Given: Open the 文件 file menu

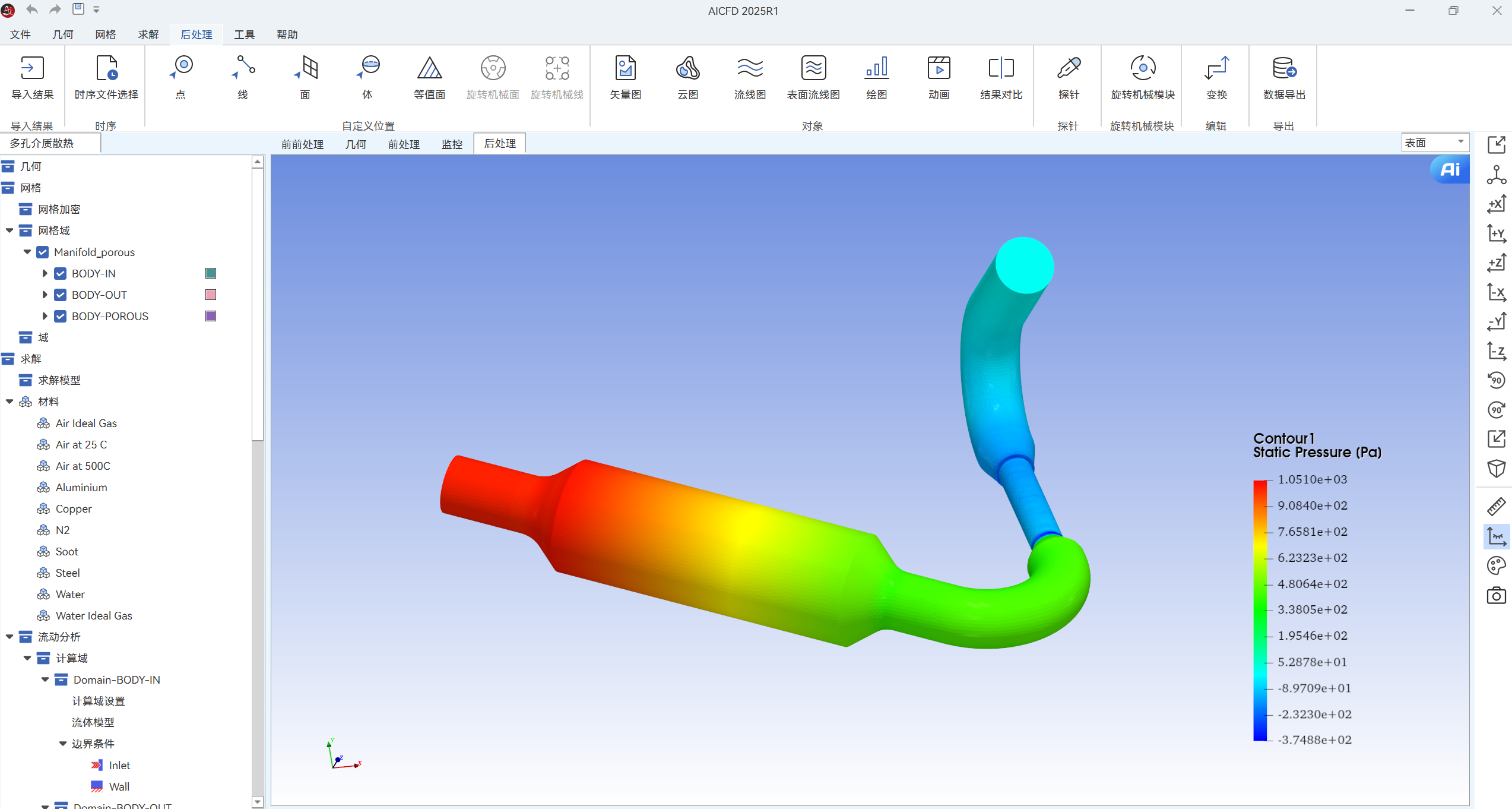Looking at the screenshot, I should click(x=20, y=34).
